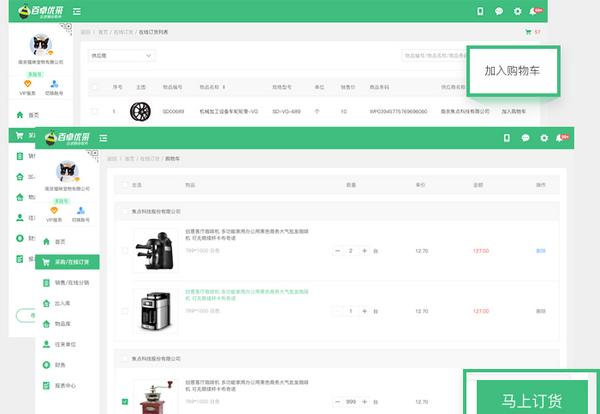Click 切换账号 icon in cart window
The height and width of the screenshot is (414, 600).
click(x=81, y=210)
